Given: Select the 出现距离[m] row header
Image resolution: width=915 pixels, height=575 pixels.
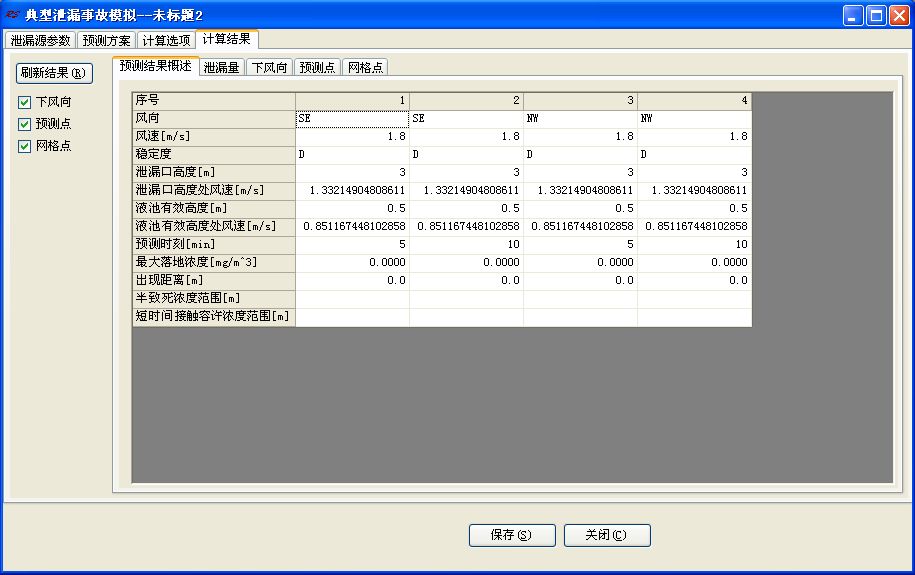Looking at the screenshot, I should pos(214,281).
